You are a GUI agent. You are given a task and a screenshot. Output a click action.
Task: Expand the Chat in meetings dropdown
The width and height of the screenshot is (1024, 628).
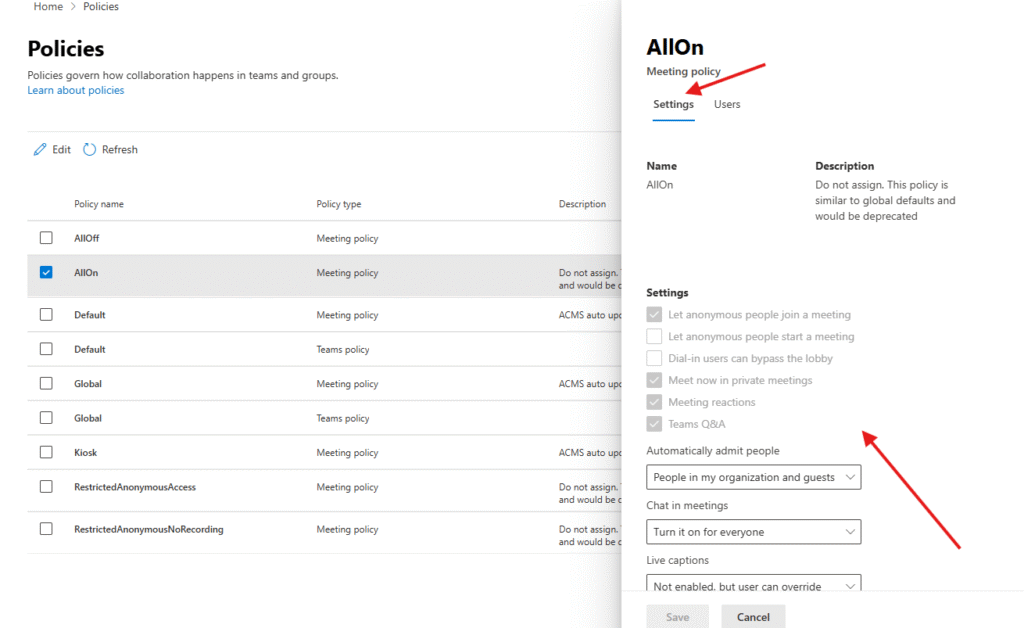753,532
